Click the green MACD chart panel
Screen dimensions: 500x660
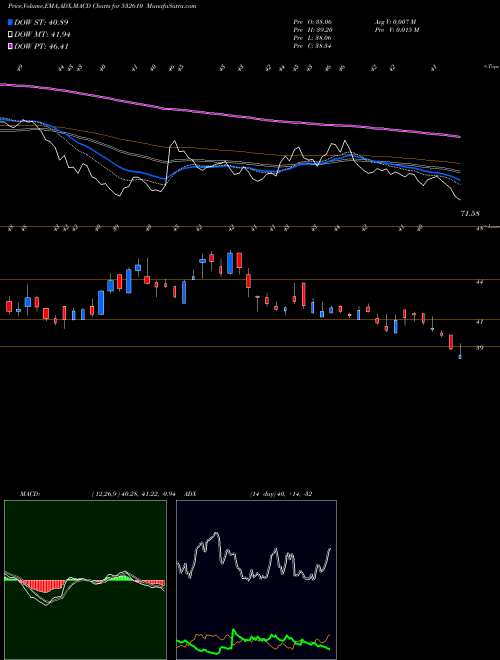tap(85, 580)
